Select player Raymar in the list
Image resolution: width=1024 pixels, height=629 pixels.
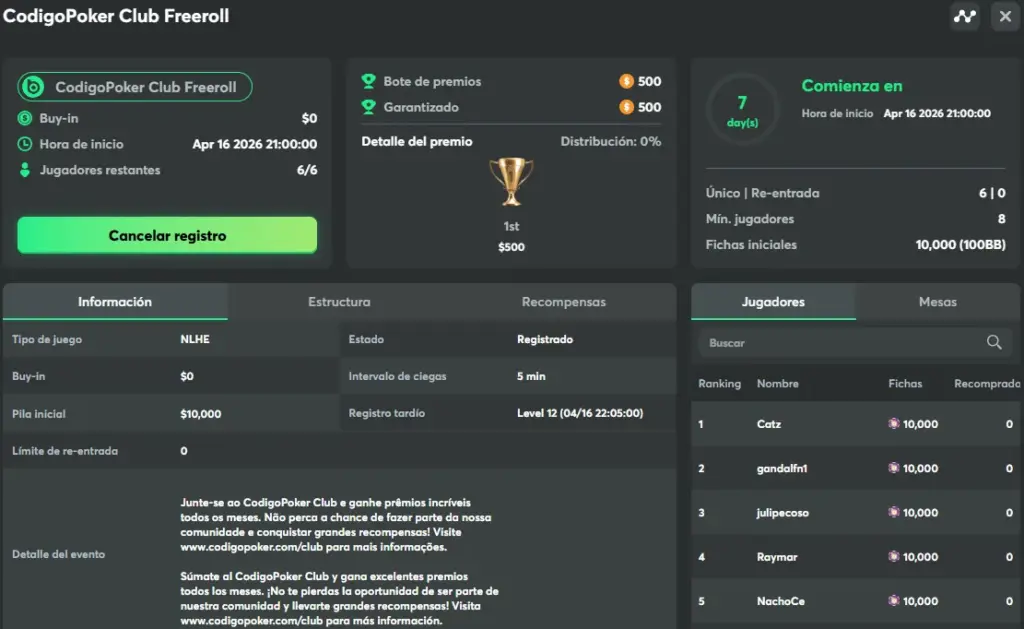pyautogui.click(x=856, y=556)
